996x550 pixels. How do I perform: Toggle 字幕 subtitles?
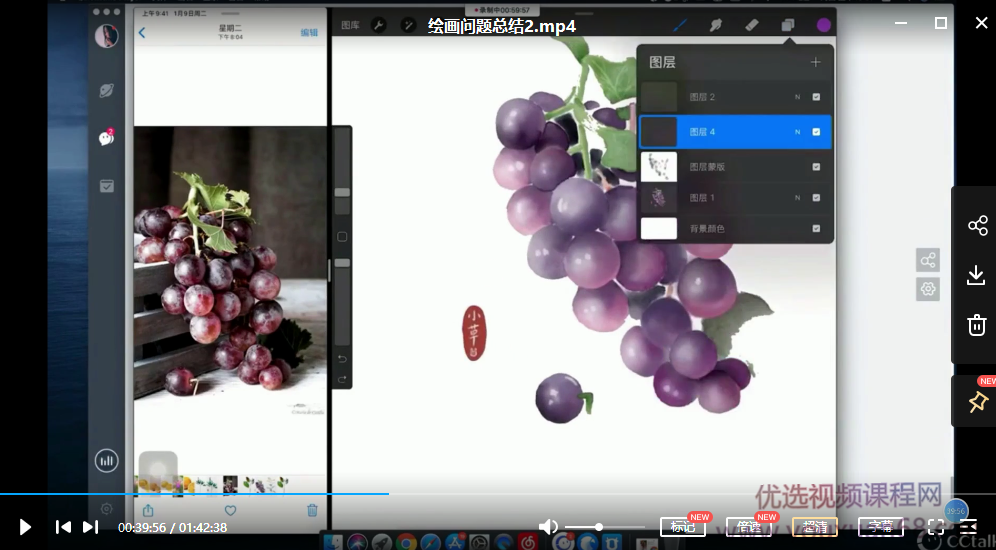tap(880, 527)
